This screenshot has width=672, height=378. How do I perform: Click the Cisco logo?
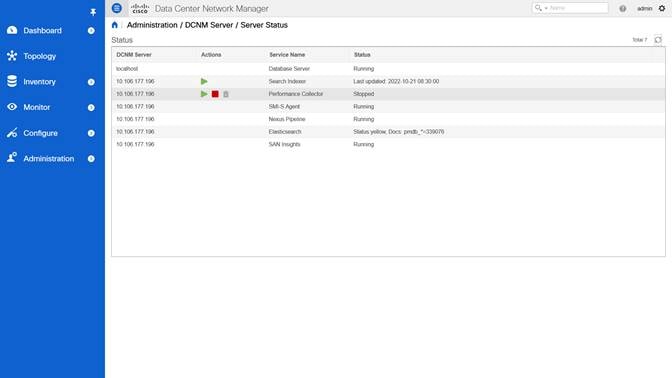pos(140,8)
